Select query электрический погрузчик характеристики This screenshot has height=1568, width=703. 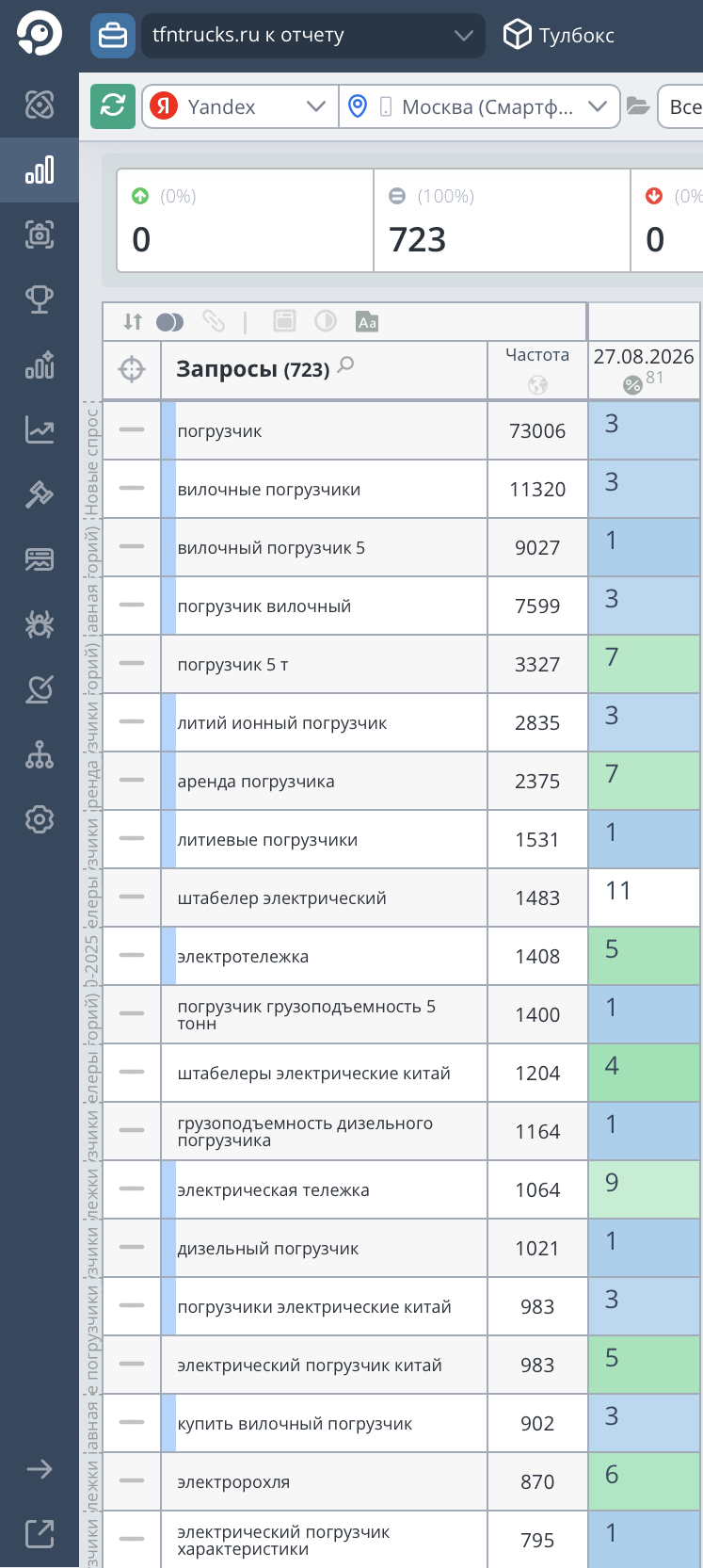pos(283,1541)
